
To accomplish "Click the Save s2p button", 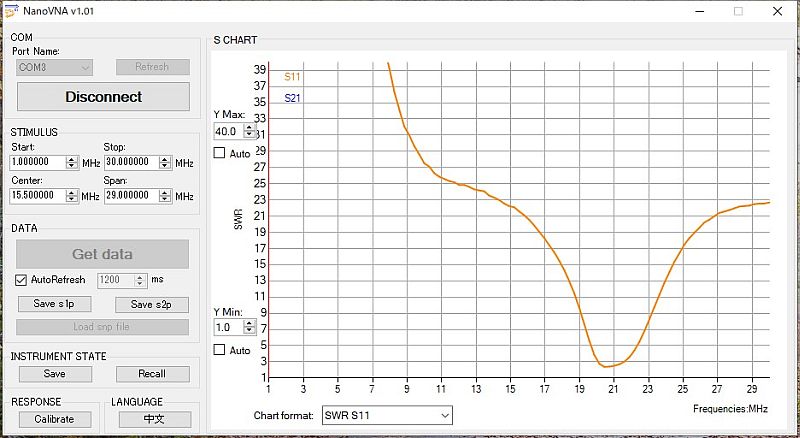I will click(151, 304).
